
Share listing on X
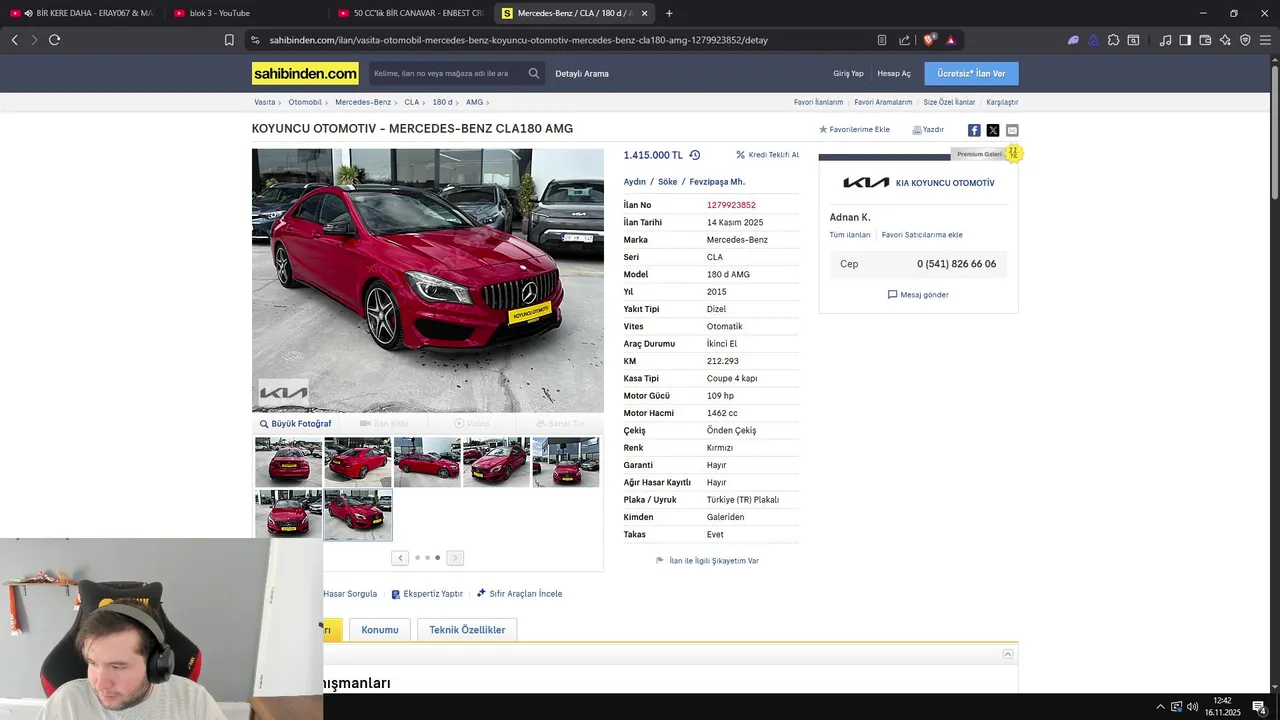point(993,130)
